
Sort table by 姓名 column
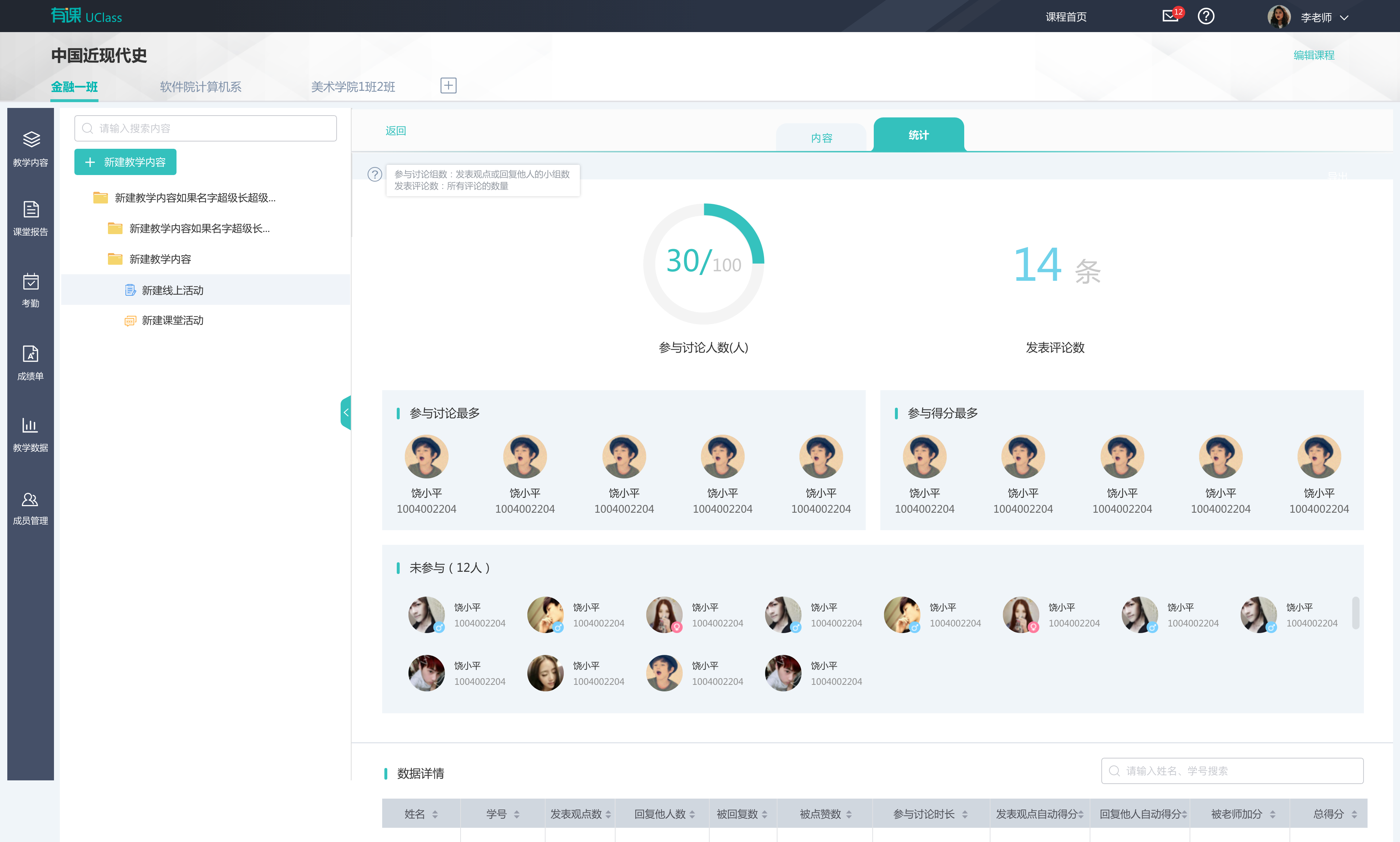[435, 814]
